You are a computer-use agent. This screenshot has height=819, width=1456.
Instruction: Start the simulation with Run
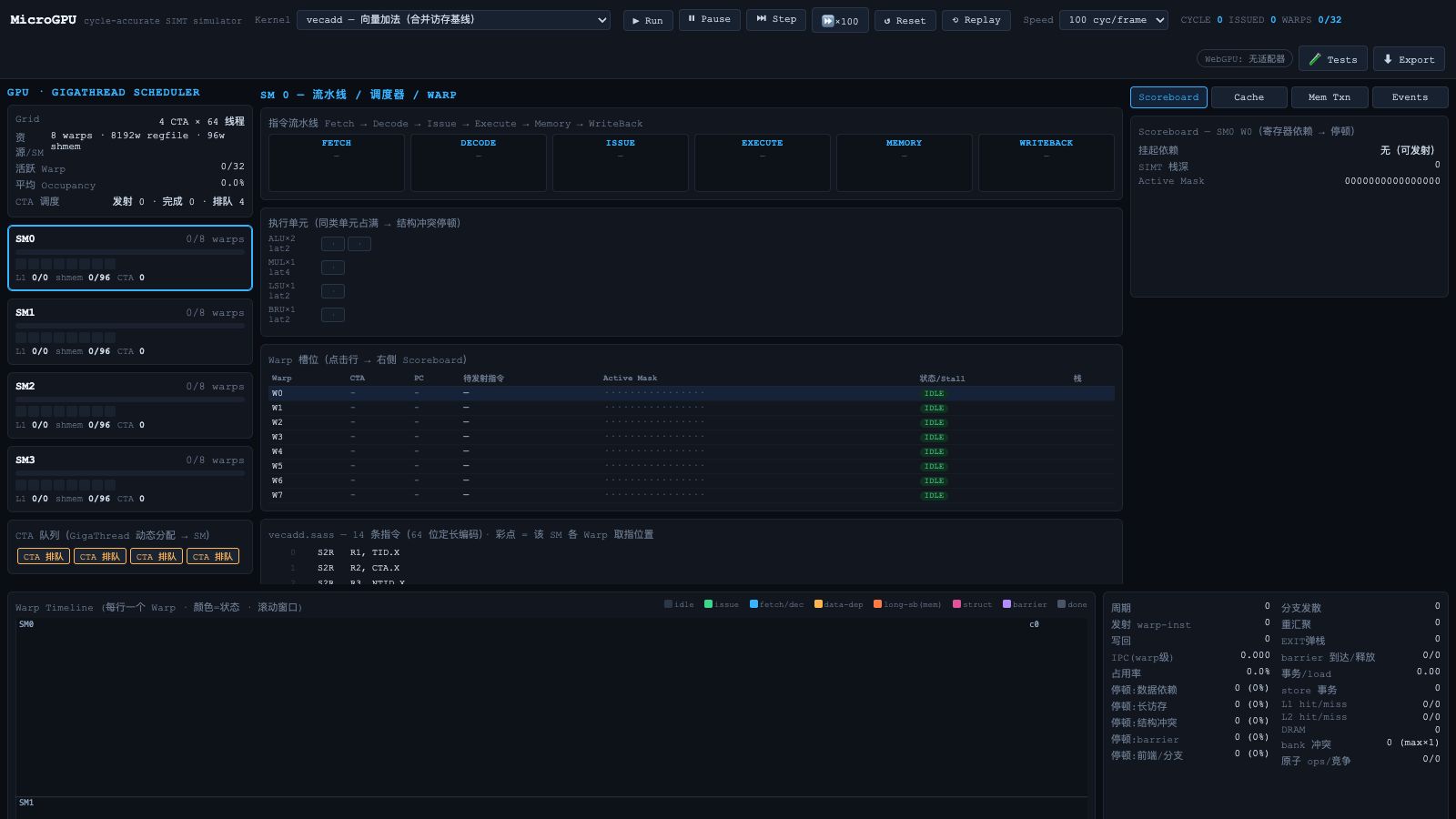click(648, 20)
